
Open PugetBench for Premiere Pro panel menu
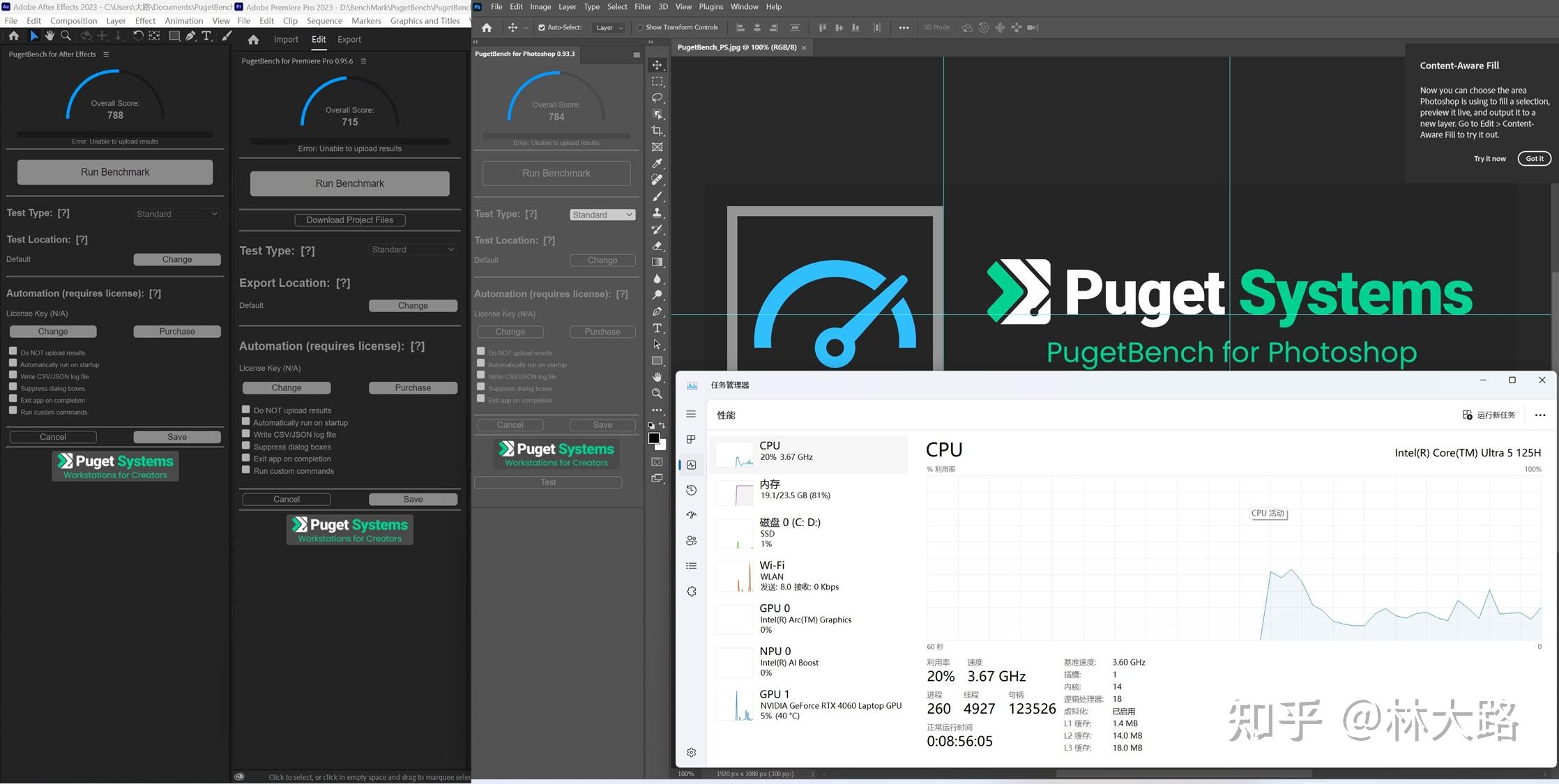(x=363, y=61)
